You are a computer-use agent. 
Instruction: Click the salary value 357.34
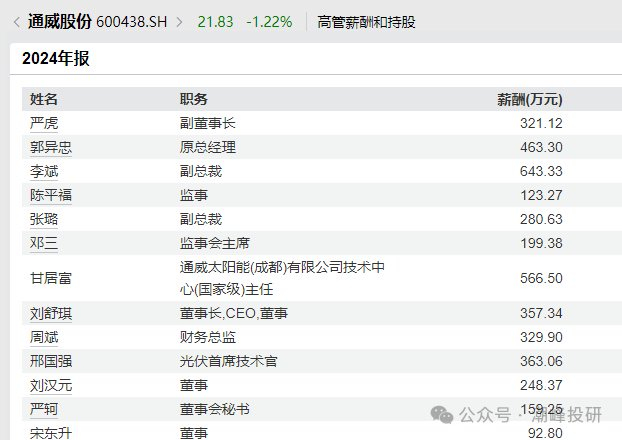(541, 313)
